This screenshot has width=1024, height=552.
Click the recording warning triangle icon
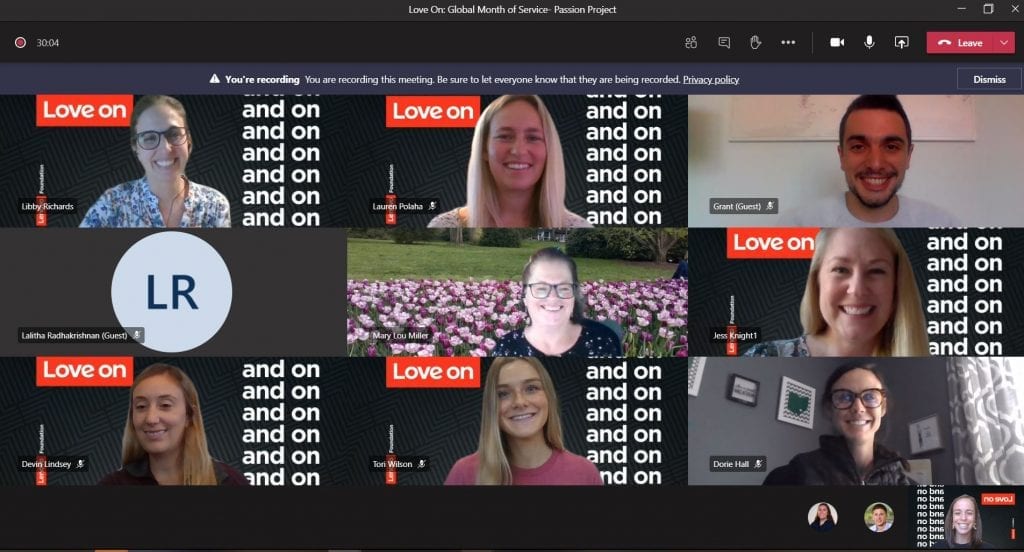(214, 79)
